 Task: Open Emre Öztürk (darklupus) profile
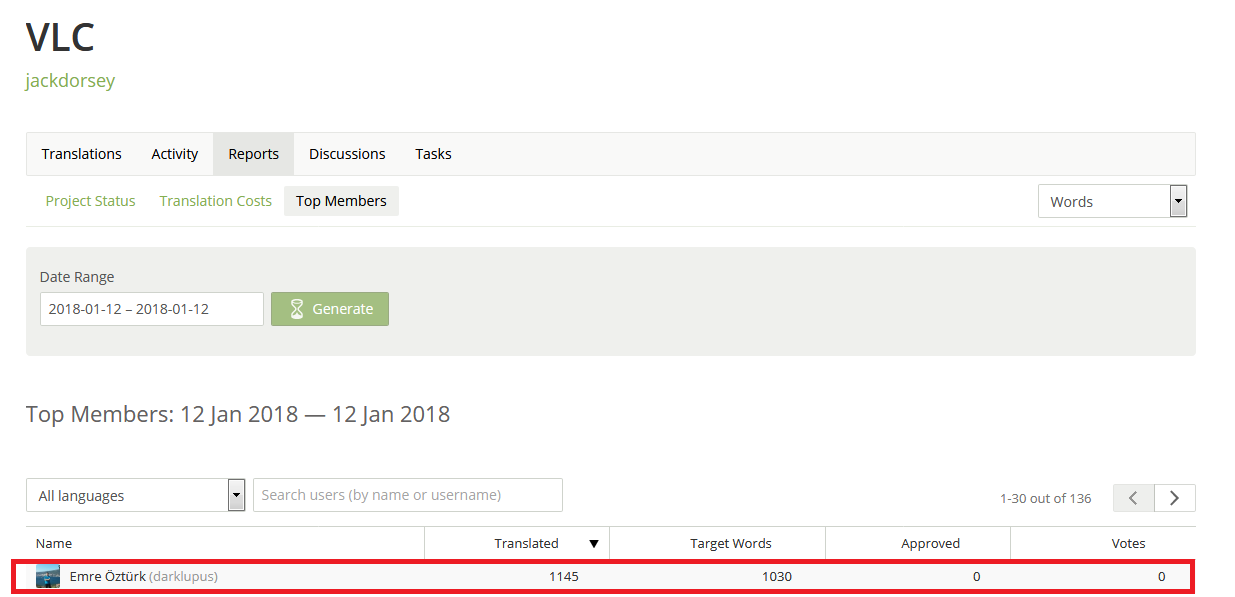click(x=143, y=576)
